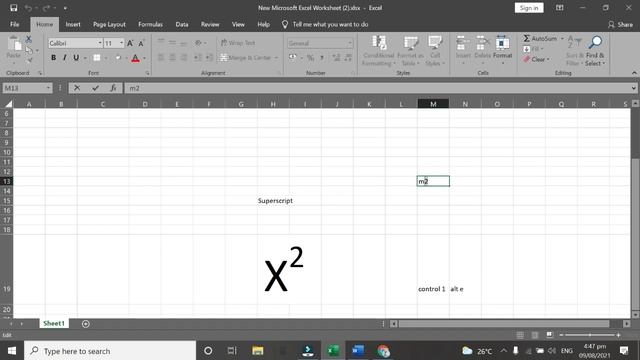
Task: Increase the font size
Action: pos(130,43)
